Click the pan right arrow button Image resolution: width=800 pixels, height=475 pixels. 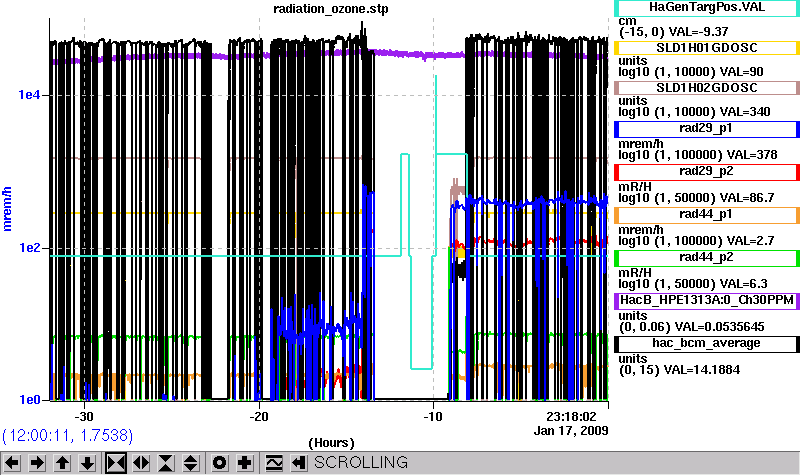coord(37,463)
